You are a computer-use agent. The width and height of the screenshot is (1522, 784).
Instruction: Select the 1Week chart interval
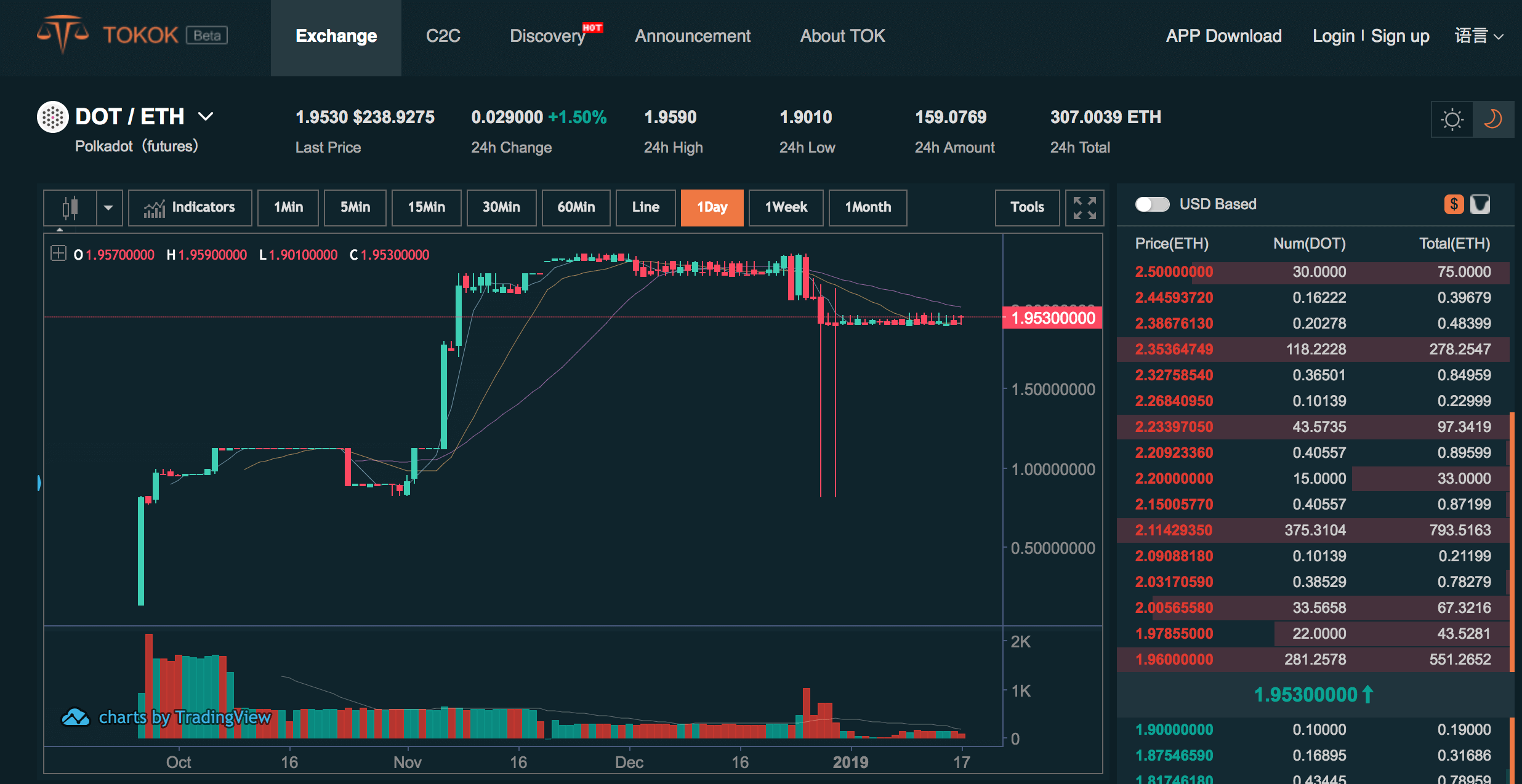pos(786,207)
